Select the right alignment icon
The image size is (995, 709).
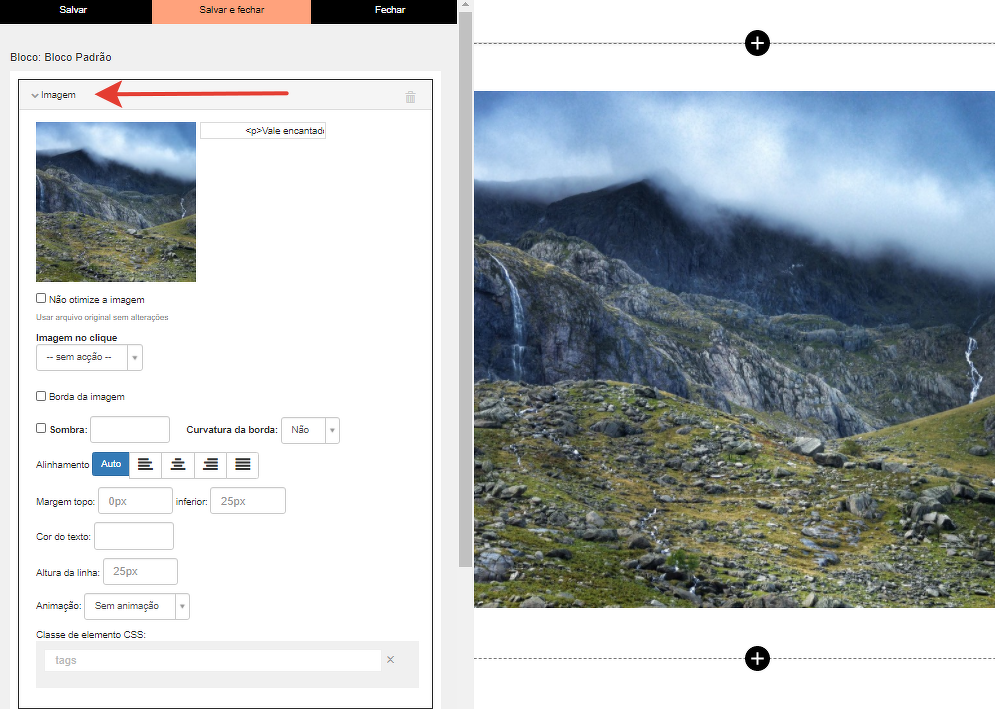pos(210,464)
